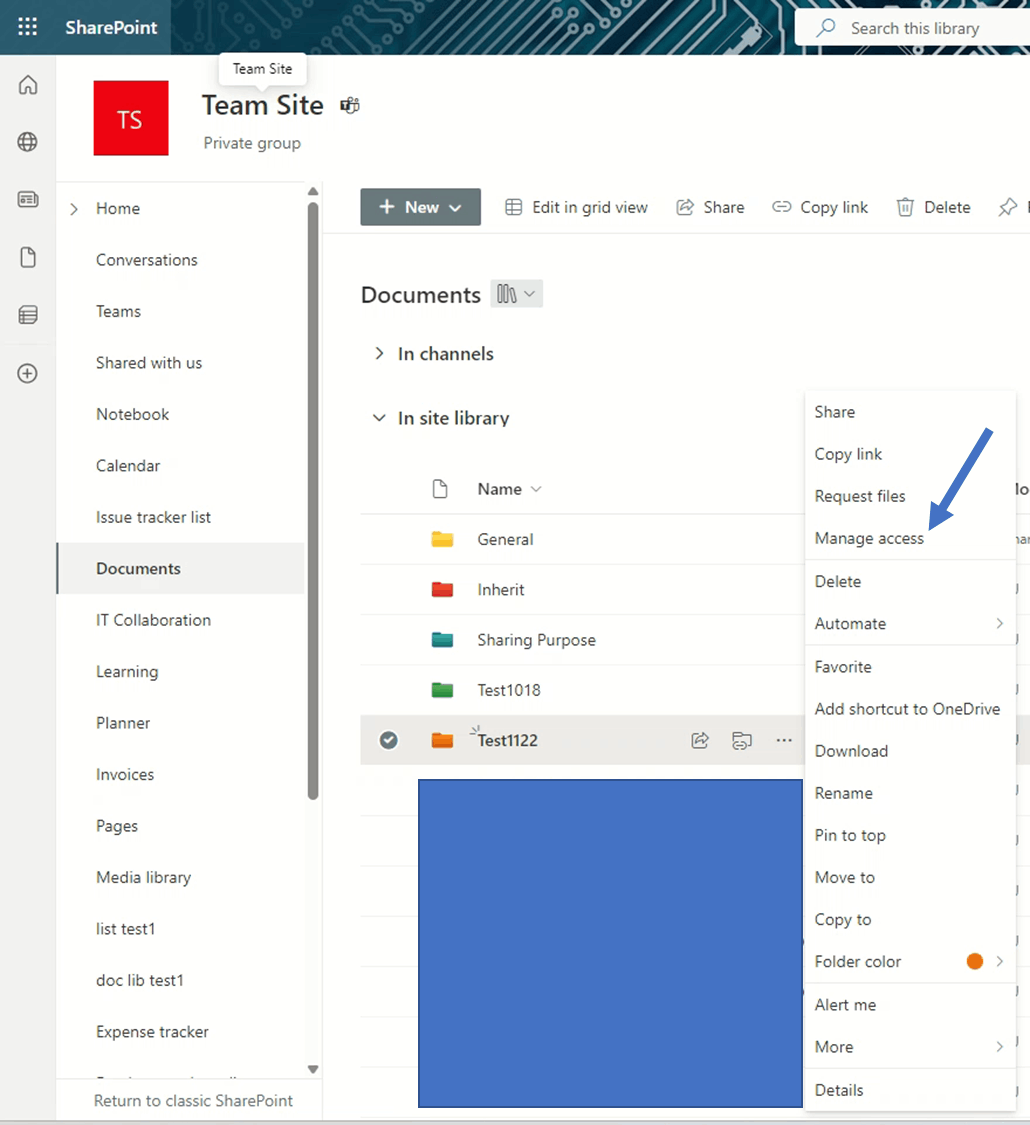Open the app launcher waffle icon
This screenshot has width=1030, height=1125.
click(27, 27)
